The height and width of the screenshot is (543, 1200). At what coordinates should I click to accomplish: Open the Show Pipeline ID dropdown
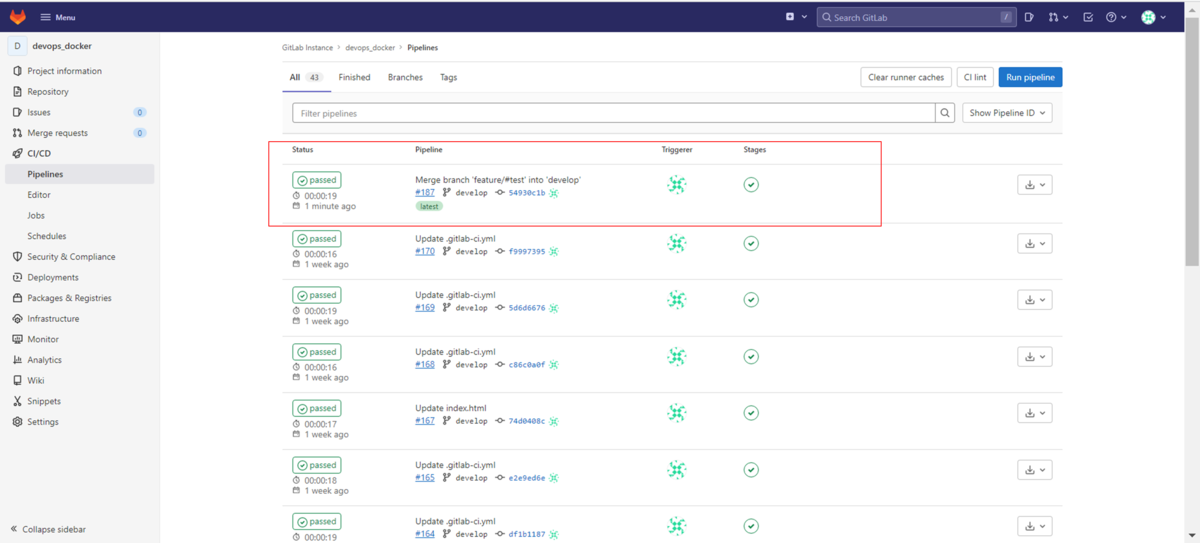[1007, 113]
